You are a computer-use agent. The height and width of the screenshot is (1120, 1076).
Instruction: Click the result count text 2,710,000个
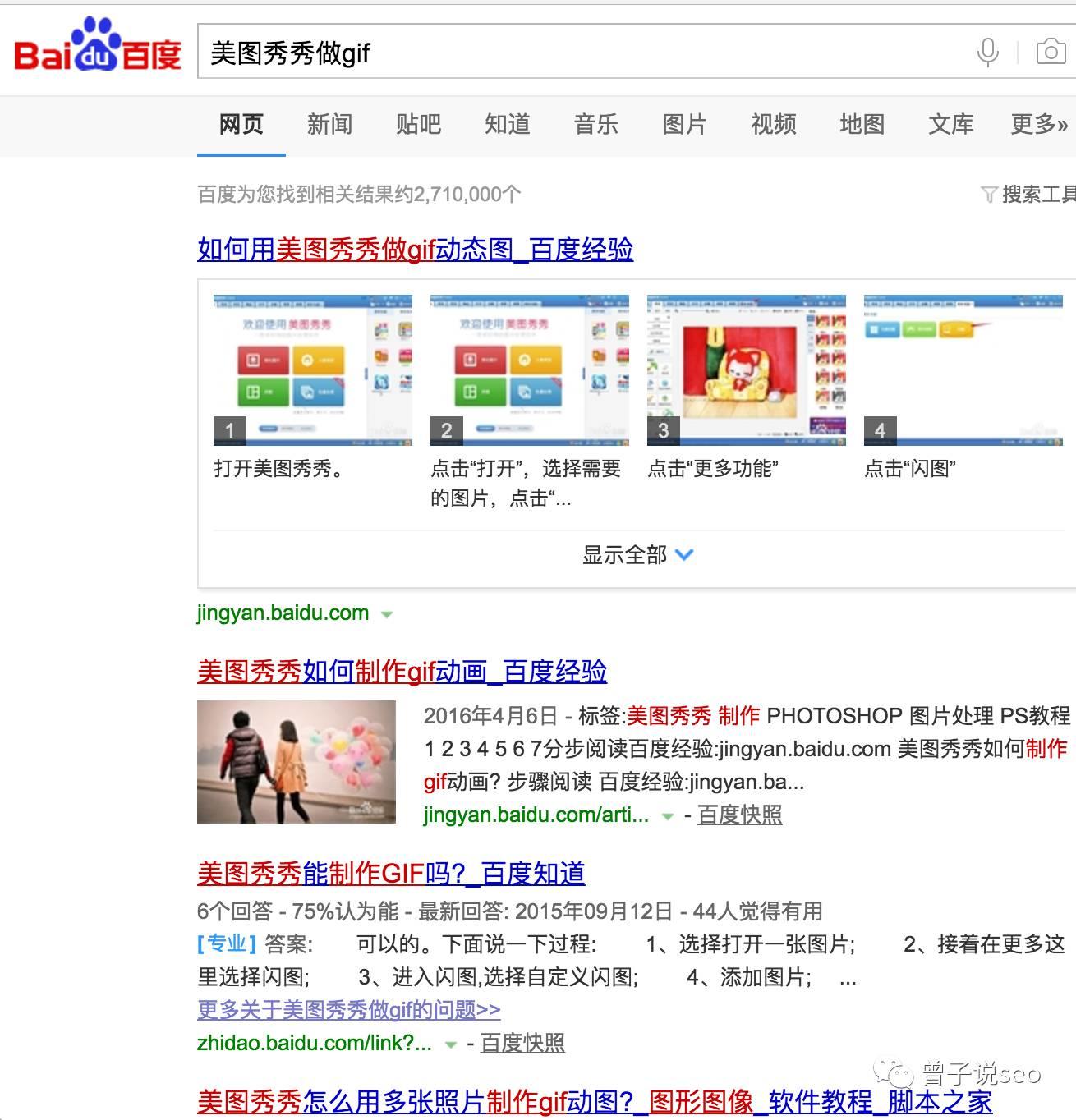(467, 195)
